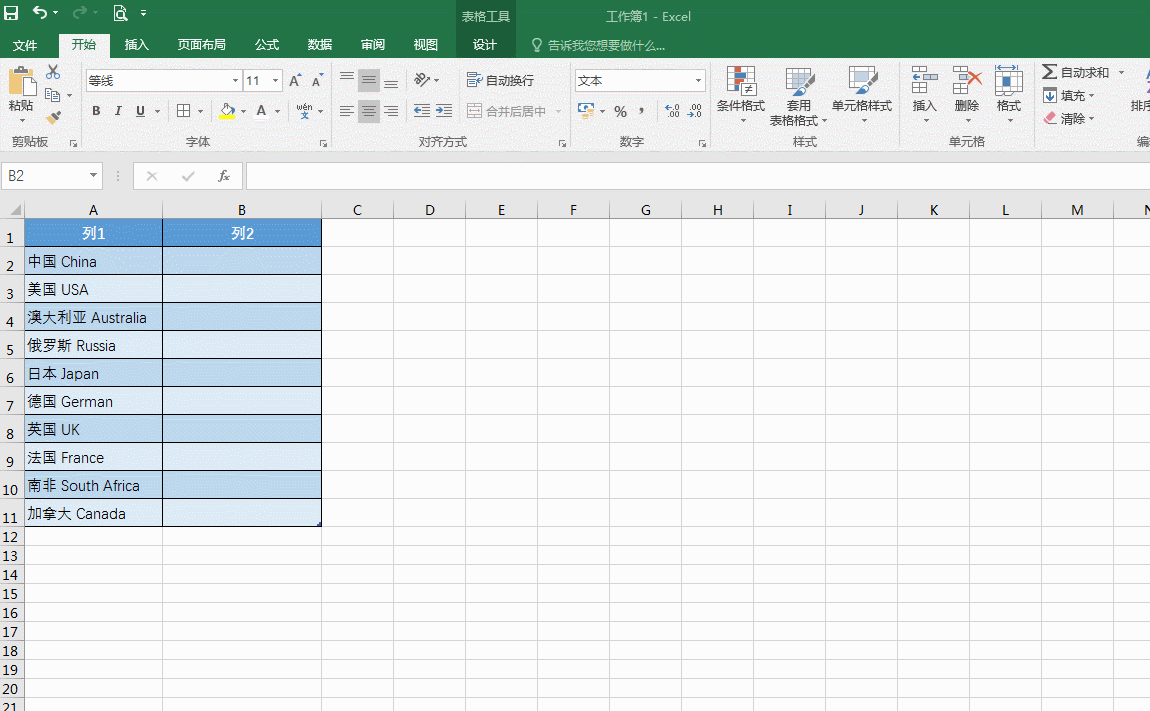
Task: Click the Undo arrow icon
Action: tap(40, 12)
